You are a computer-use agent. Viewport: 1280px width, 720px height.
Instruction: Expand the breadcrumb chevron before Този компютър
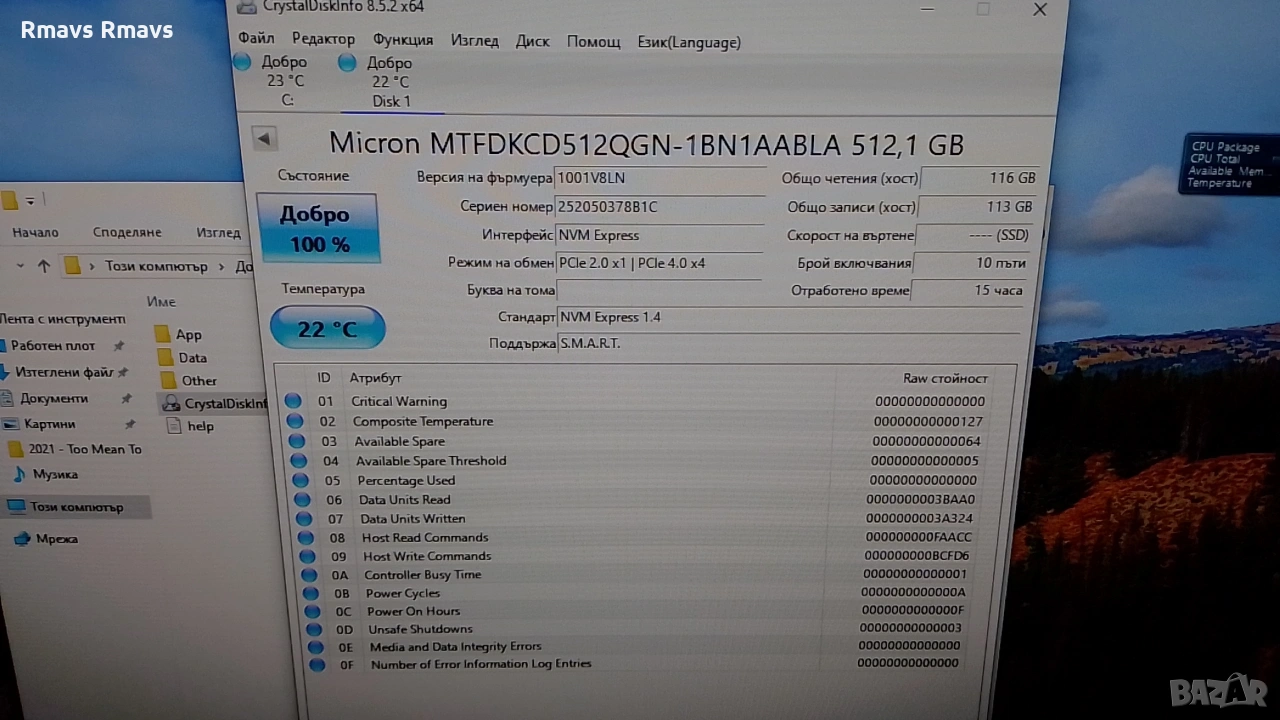(93, 267)
